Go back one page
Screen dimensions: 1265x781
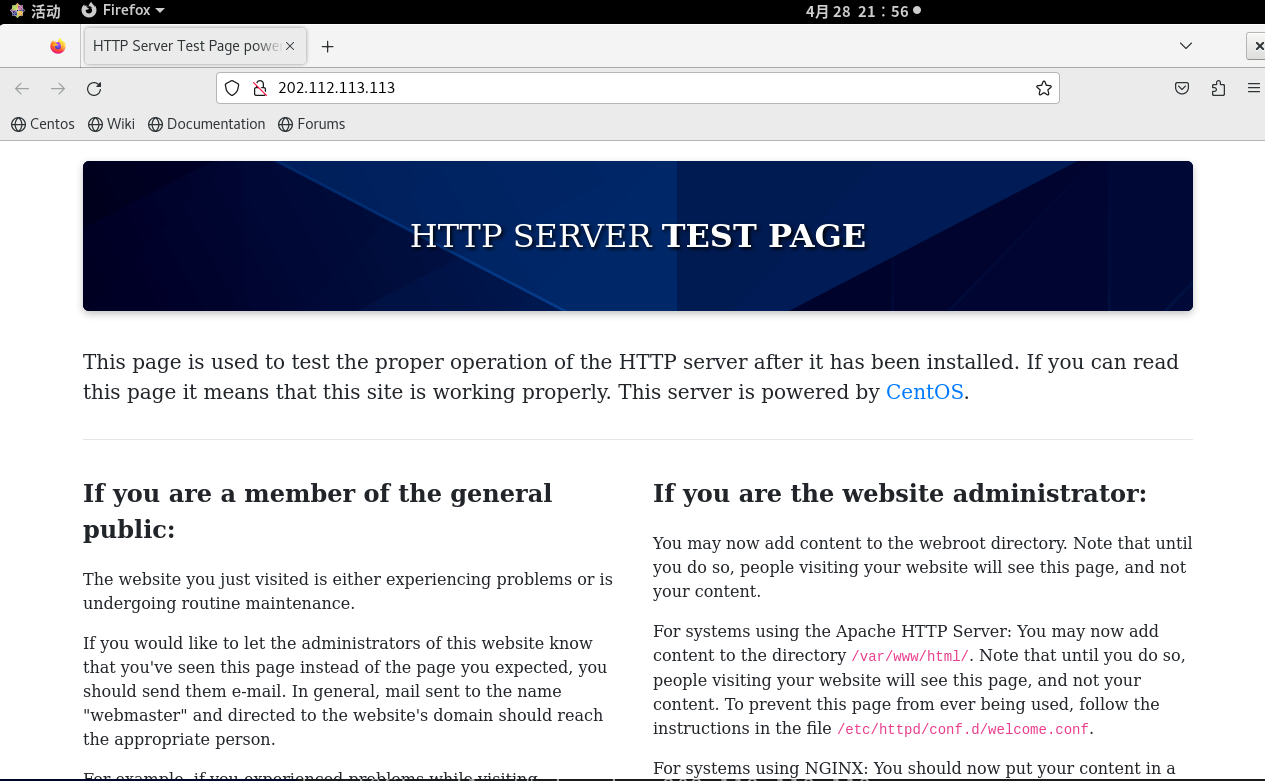click(22, 88)
